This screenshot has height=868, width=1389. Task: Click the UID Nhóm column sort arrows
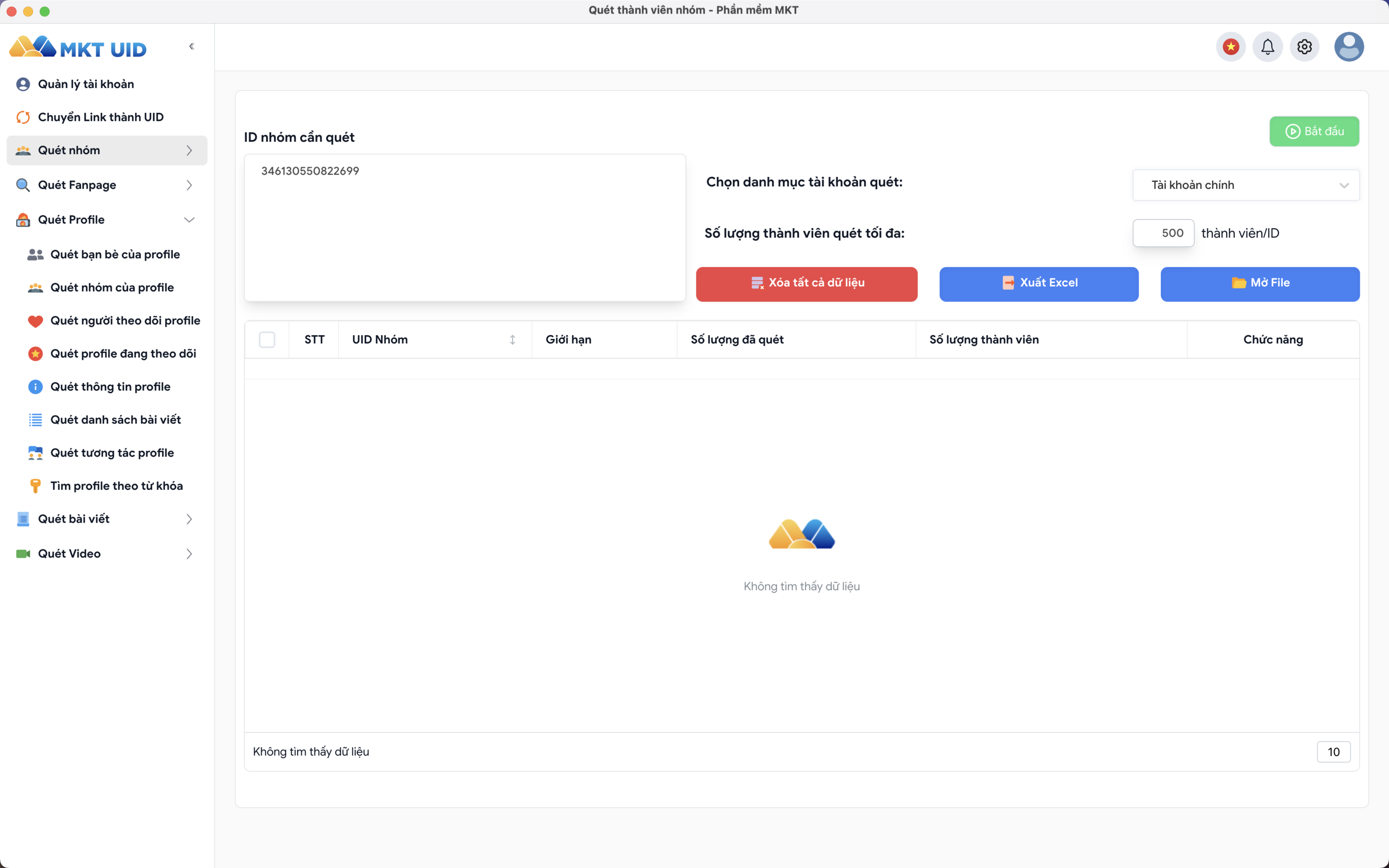tap(512, 340)
